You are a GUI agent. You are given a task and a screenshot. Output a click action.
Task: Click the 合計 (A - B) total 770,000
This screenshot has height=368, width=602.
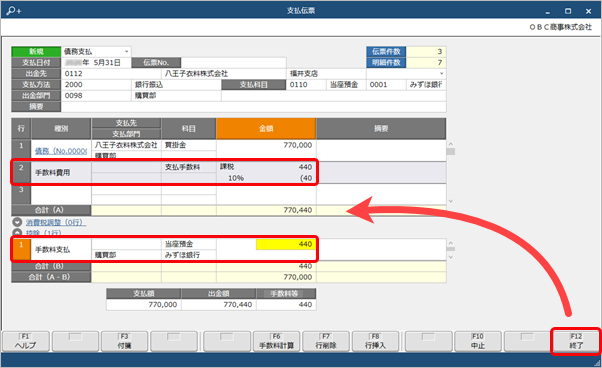[x=266, y=277]
